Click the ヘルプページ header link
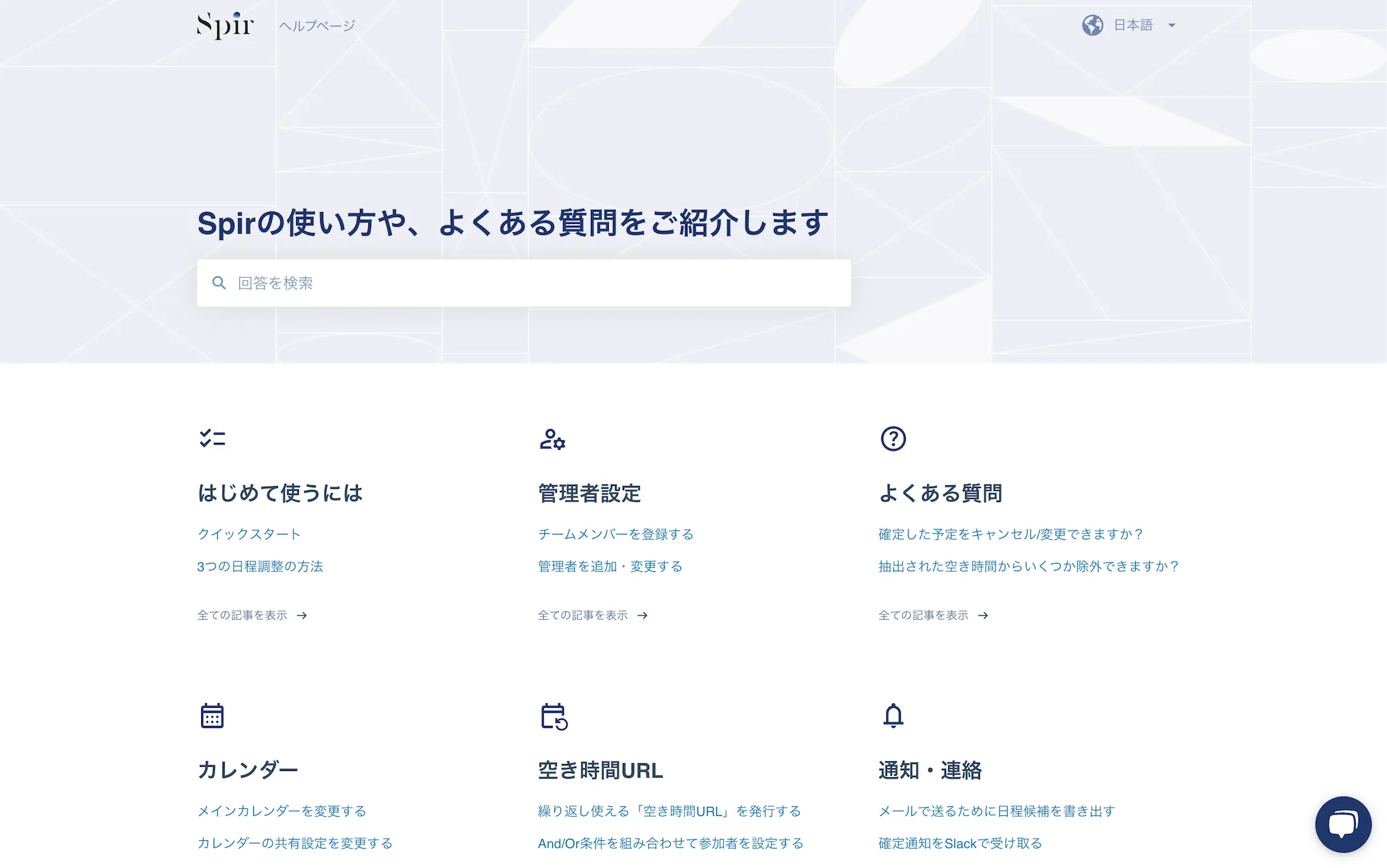This screenshot has height=868, width=1387. pos(317,26)
